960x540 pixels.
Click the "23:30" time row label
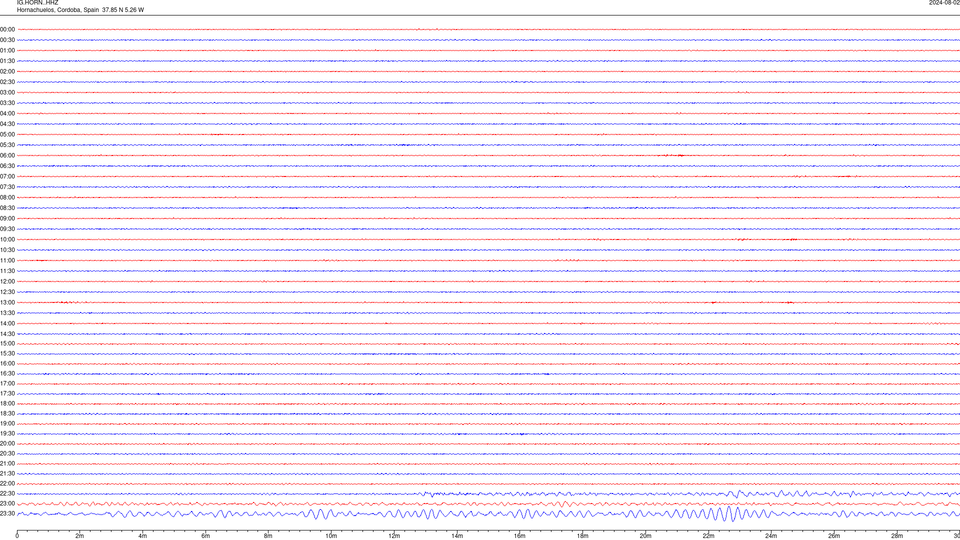[7, 514]
